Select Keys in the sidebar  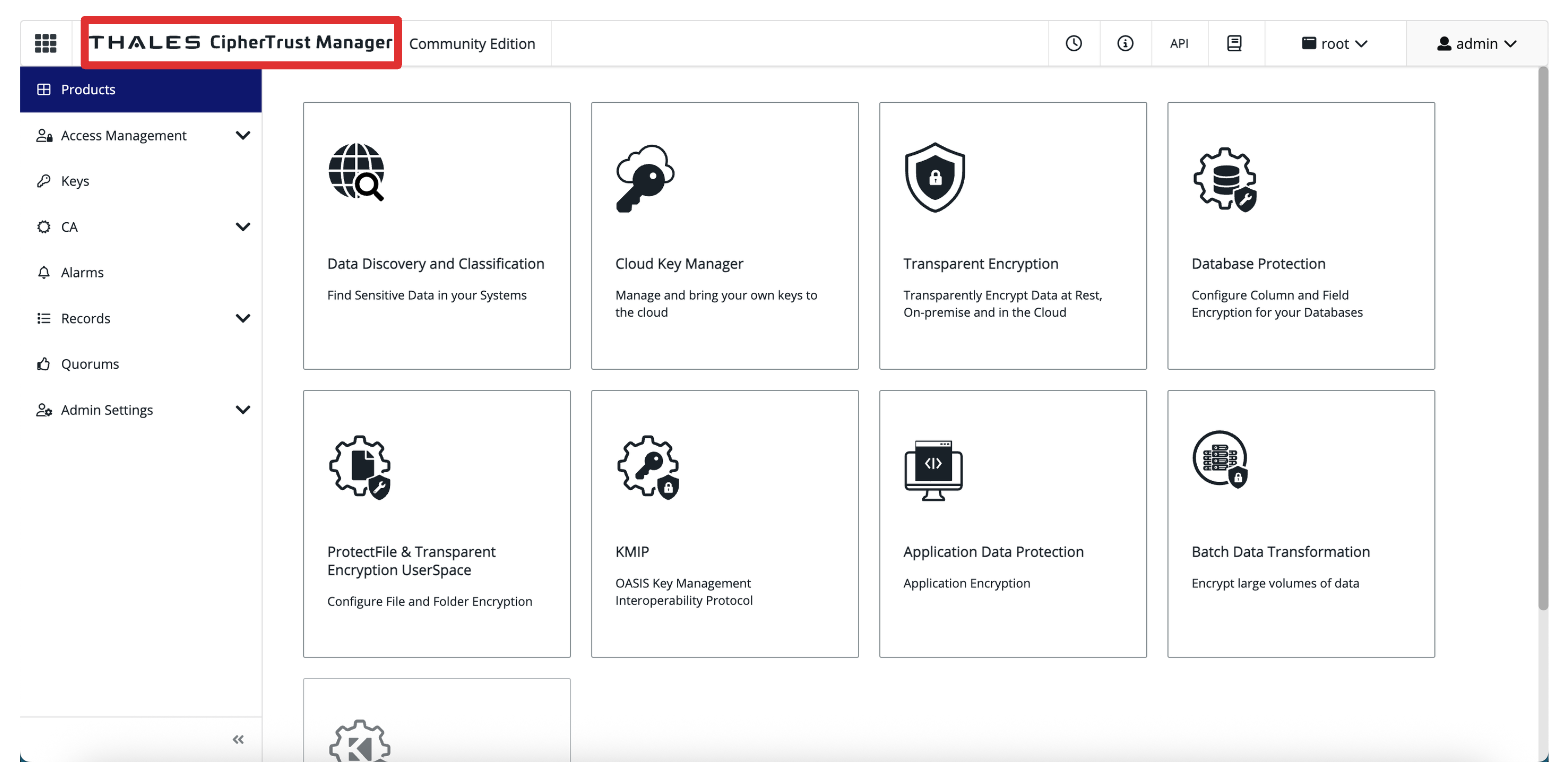pyautogui.click(x=75, y=181)
